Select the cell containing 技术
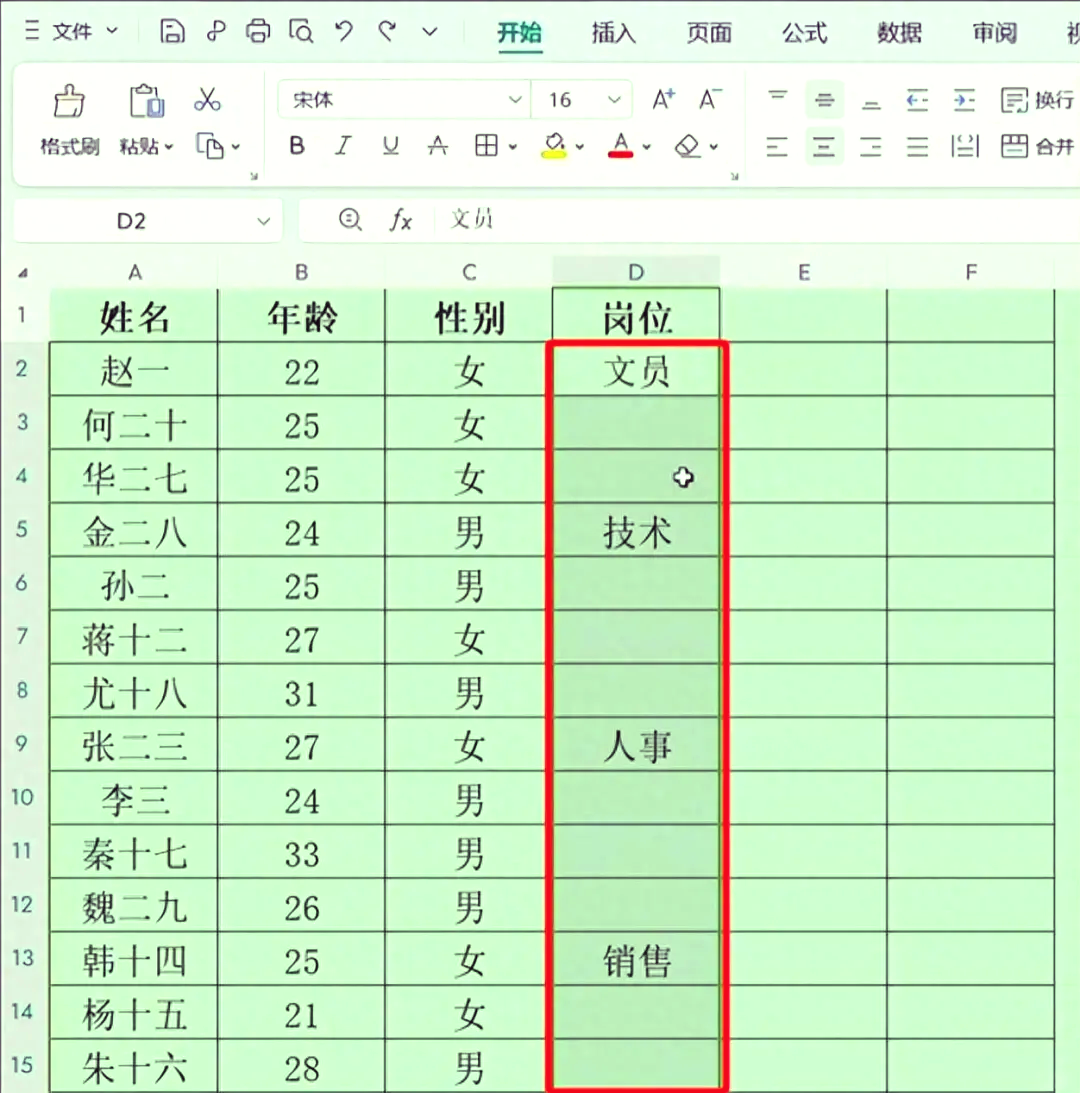 636,533
